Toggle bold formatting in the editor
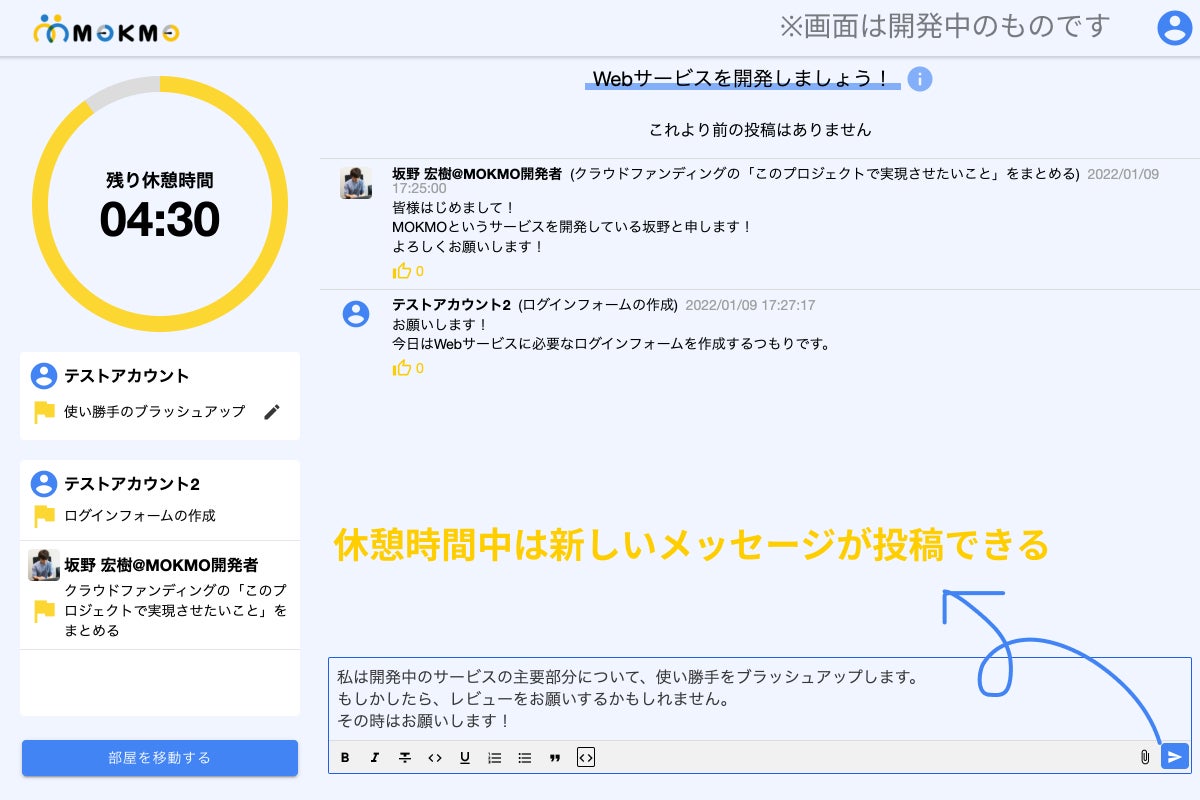This screenshot has width=1200, height=800. click(345, 758)
